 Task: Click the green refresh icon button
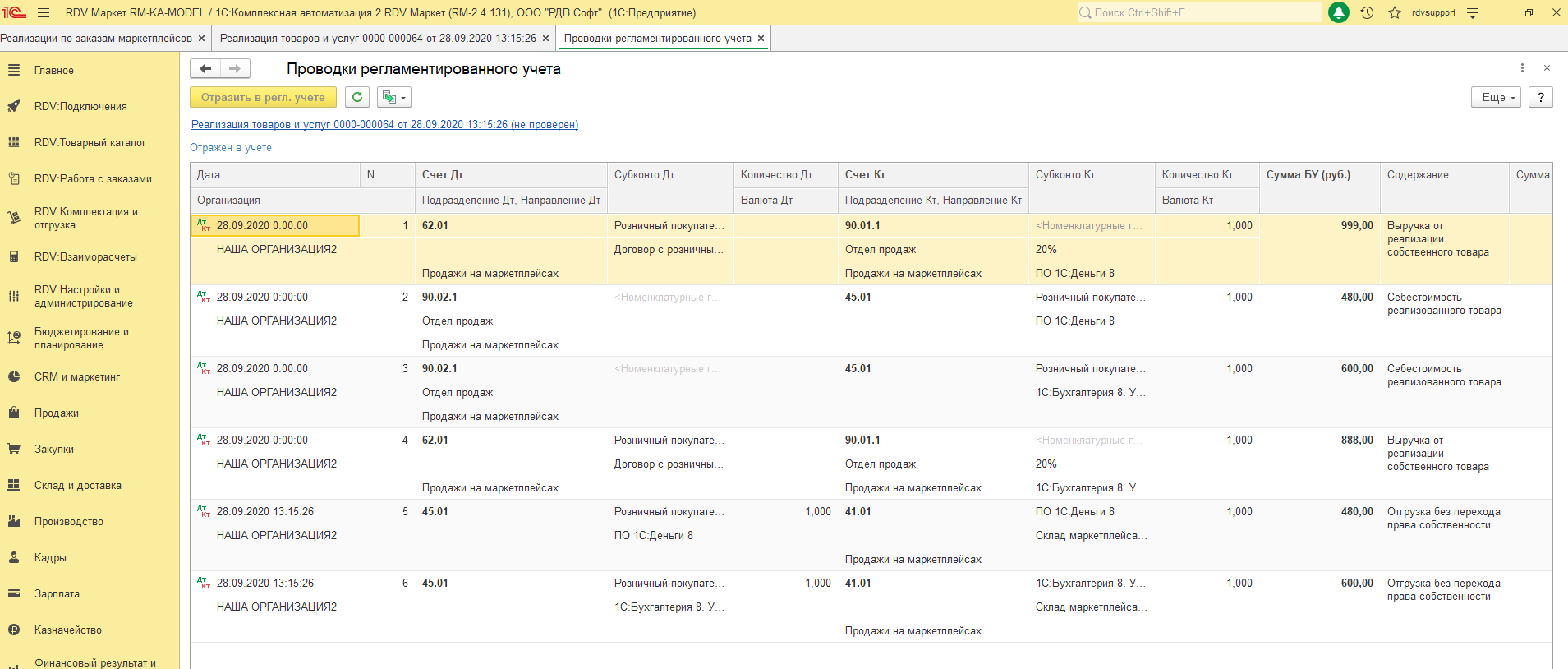(x=356, y=97)
